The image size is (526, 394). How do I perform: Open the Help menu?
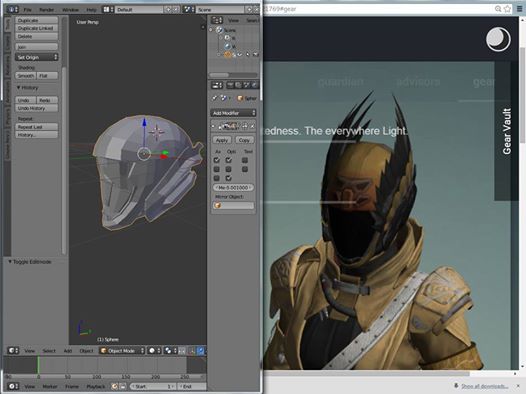click(x=91, y=10)
